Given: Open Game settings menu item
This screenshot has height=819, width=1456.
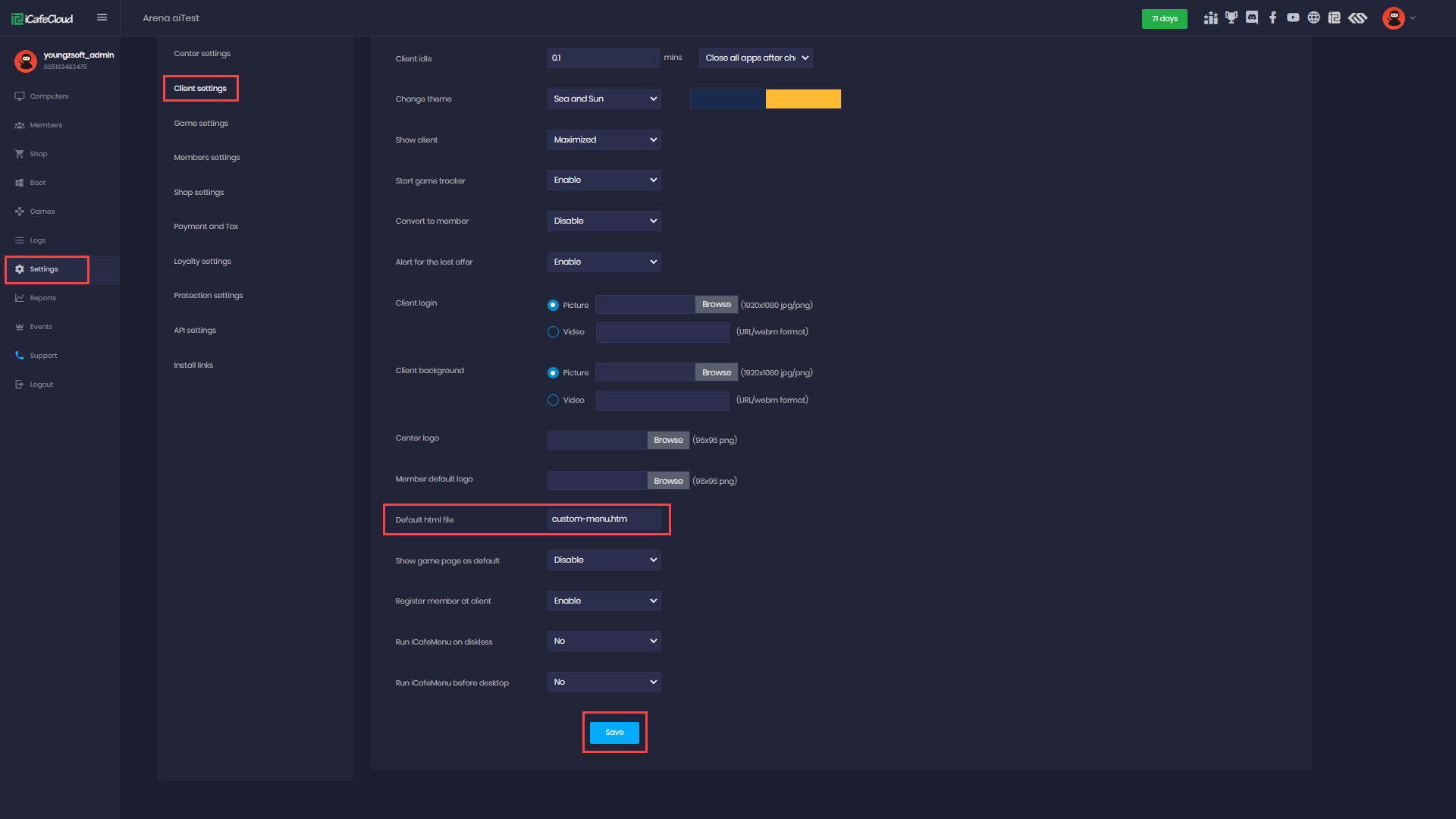Looking at the screenshot, I should (201, 124).
